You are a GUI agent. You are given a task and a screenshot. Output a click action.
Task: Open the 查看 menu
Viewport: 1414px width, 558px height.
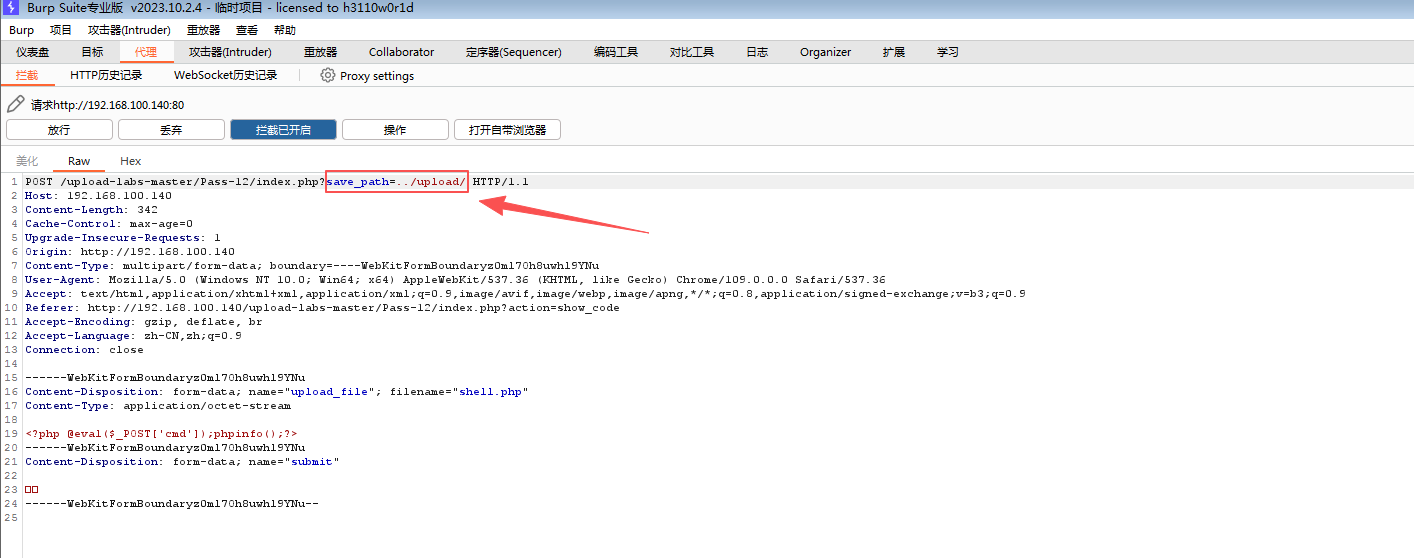click(x=247, y=30)
